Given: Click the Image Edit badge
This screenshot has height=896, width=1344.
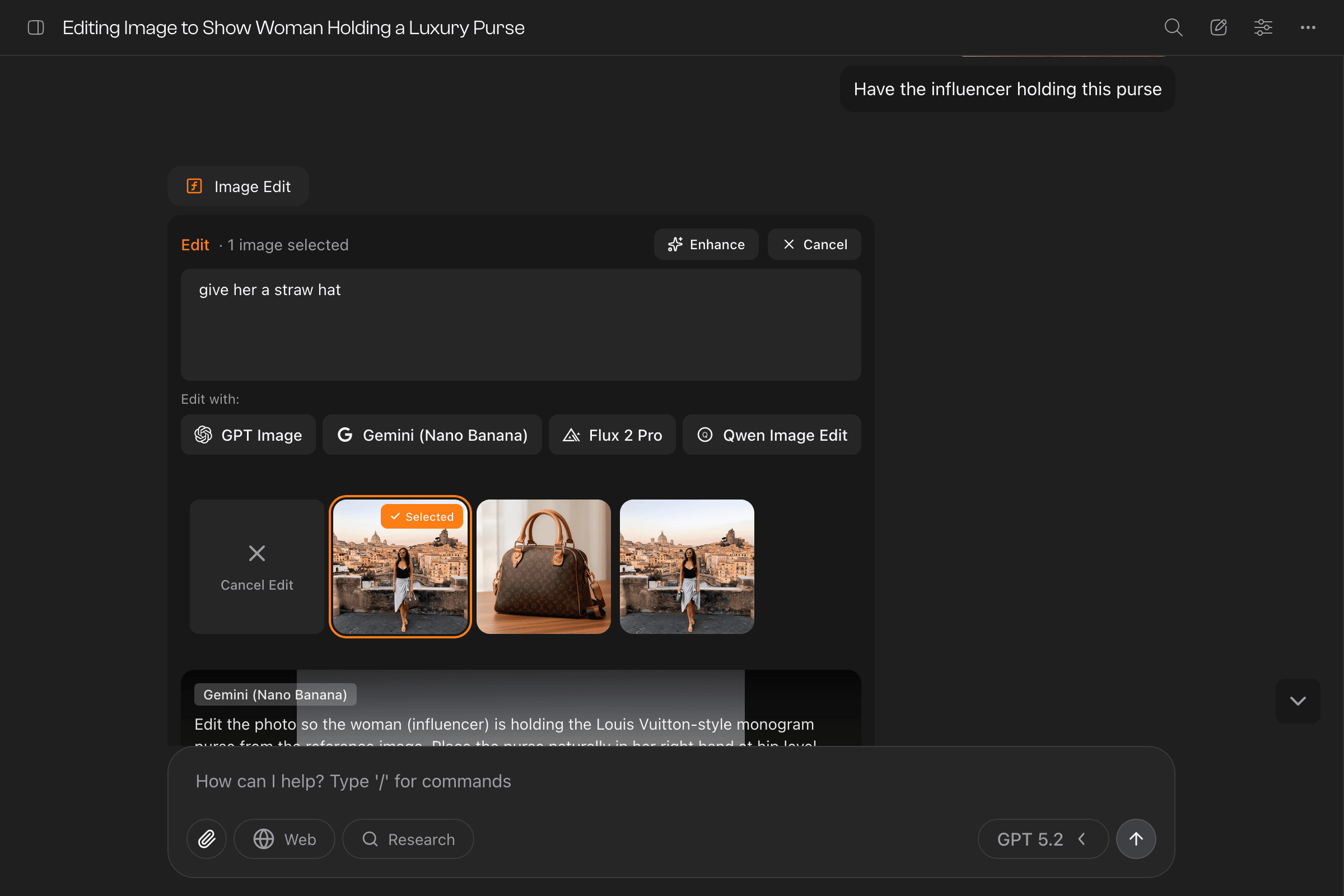Looking at the screenshot, I should click(237, 186).
